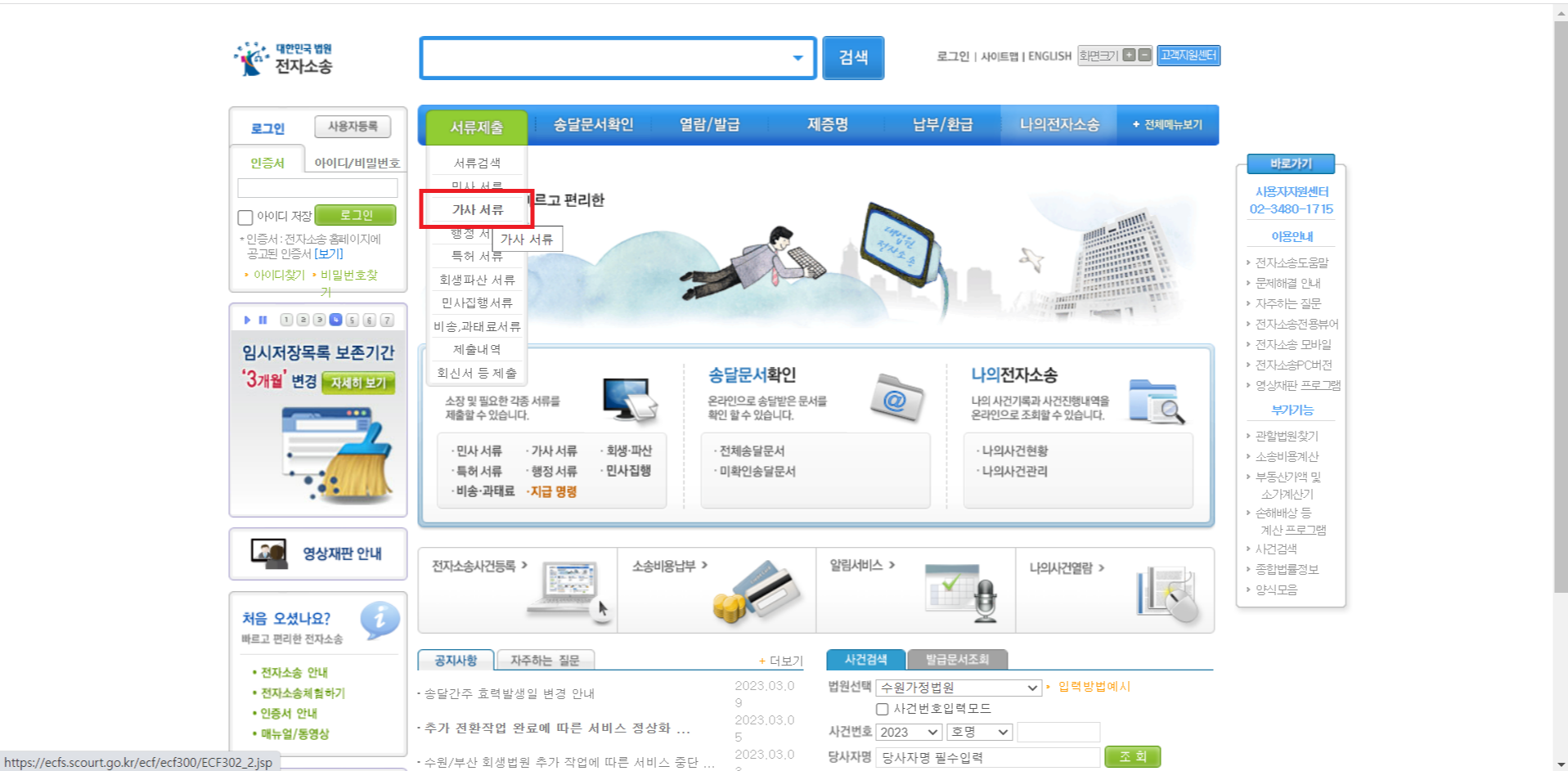The height and width of the screenshot is (771, 1568).
Task: Enable 사건번호입력모드 checkbox
Action: coord(882,709)
